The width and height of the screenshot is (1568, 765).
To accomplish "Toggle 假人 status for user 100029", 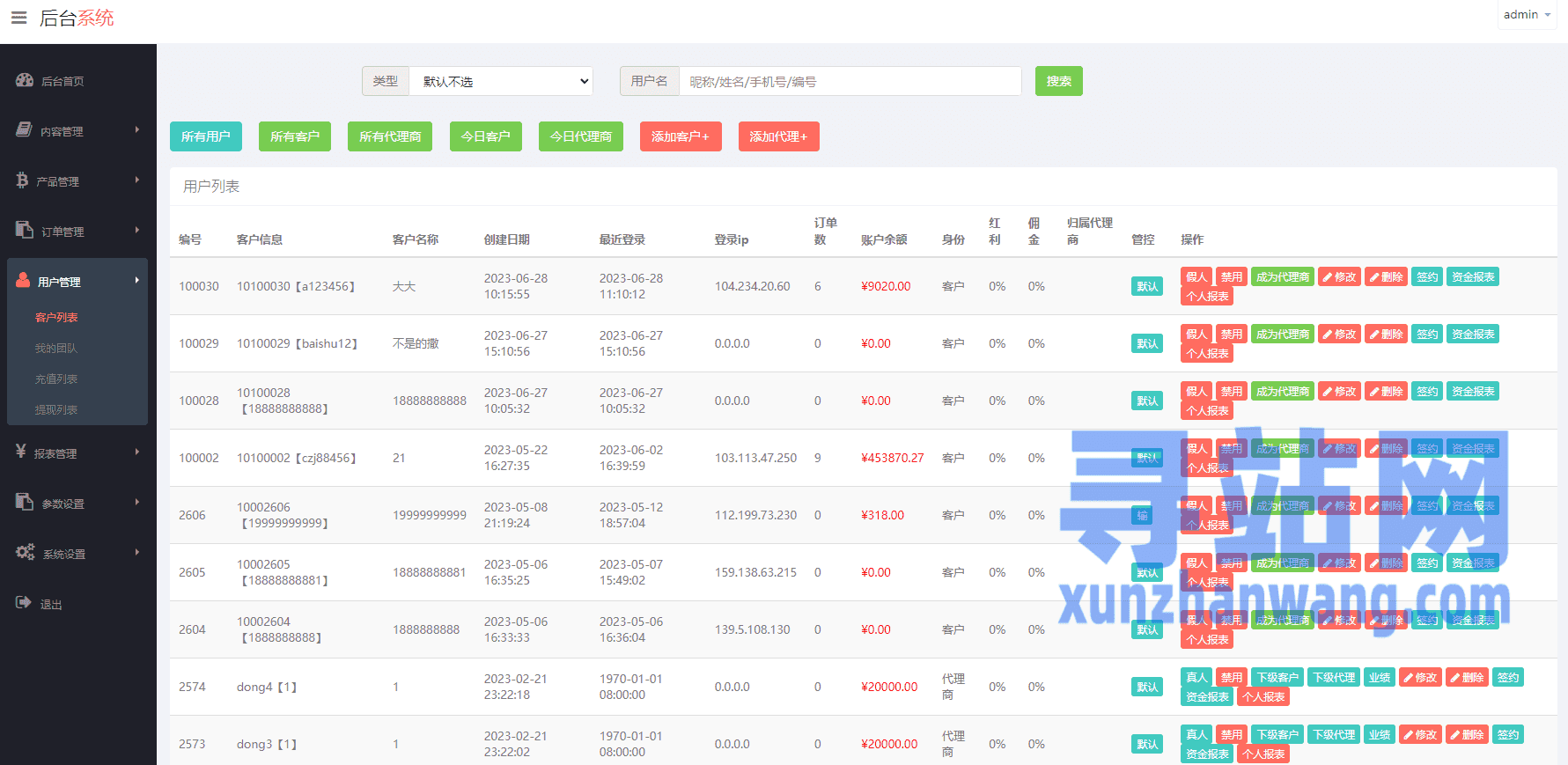I will pos(1196,335).
